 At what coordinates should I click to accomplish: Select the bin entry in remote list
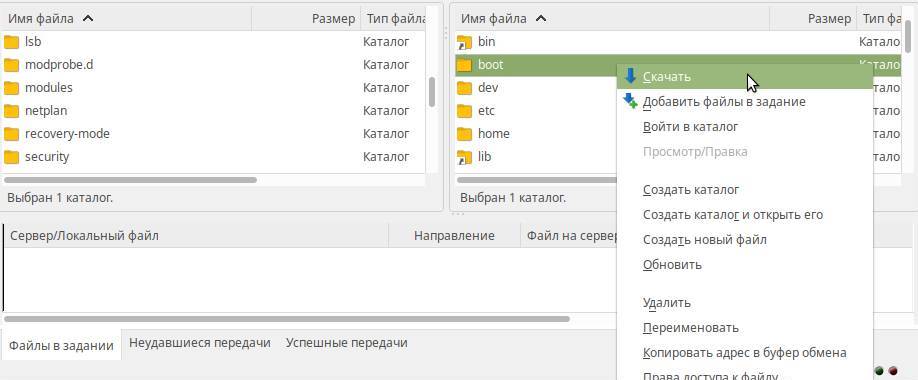(487, 42)
